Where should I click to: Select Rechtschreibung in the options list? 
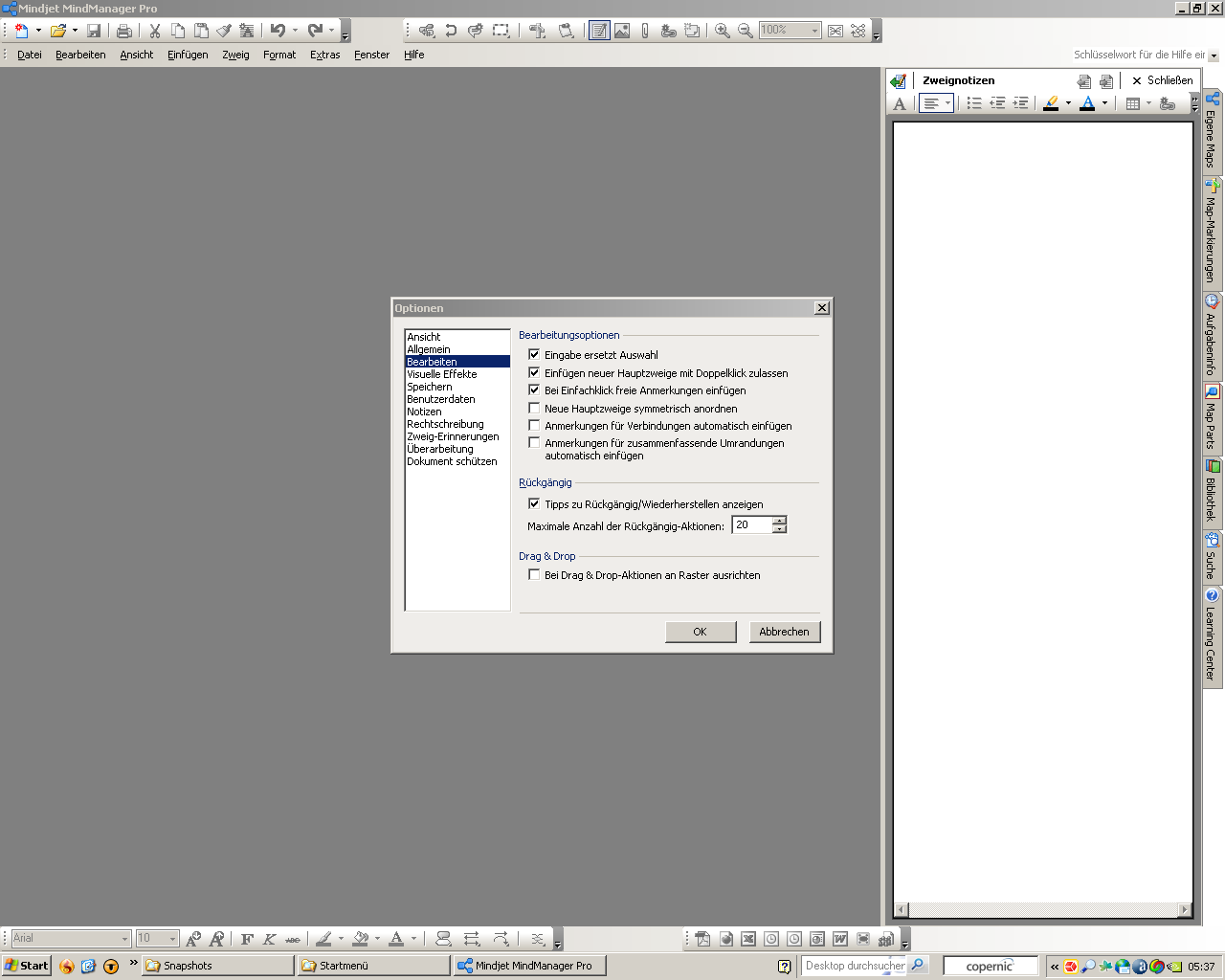[445, 424]
